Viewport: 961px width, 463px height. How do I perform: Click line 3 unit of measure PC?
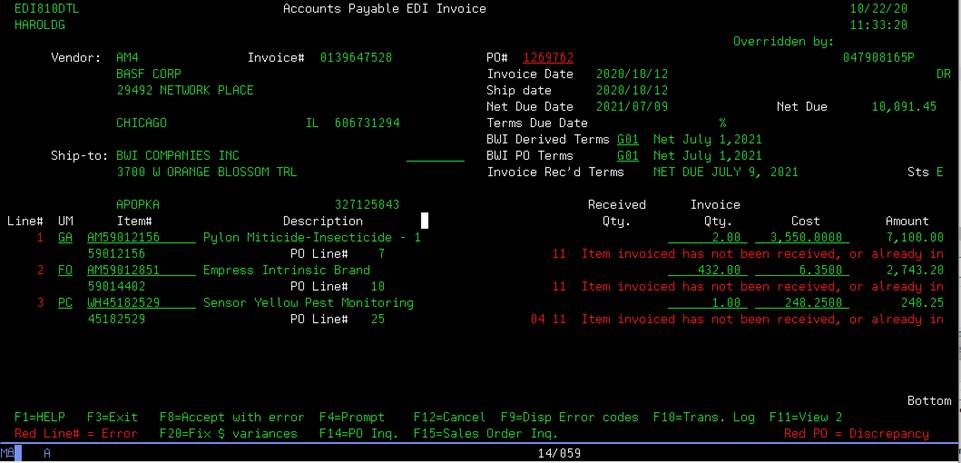65,303
